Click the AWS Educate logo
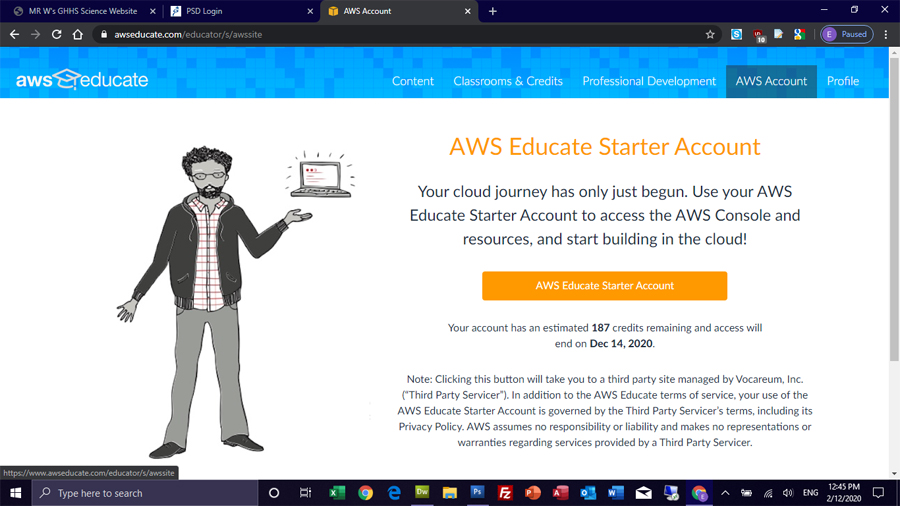This screenshot has width=900, height=506. (82, 80)
